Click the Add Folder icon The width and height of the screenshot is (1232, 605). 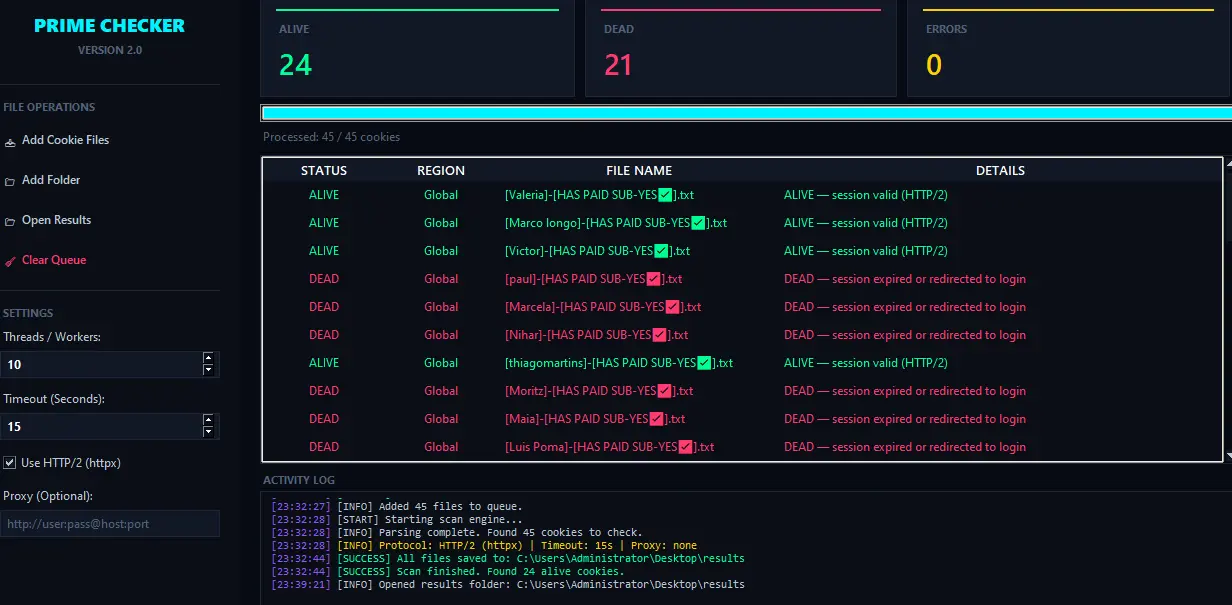pos(10,181)
